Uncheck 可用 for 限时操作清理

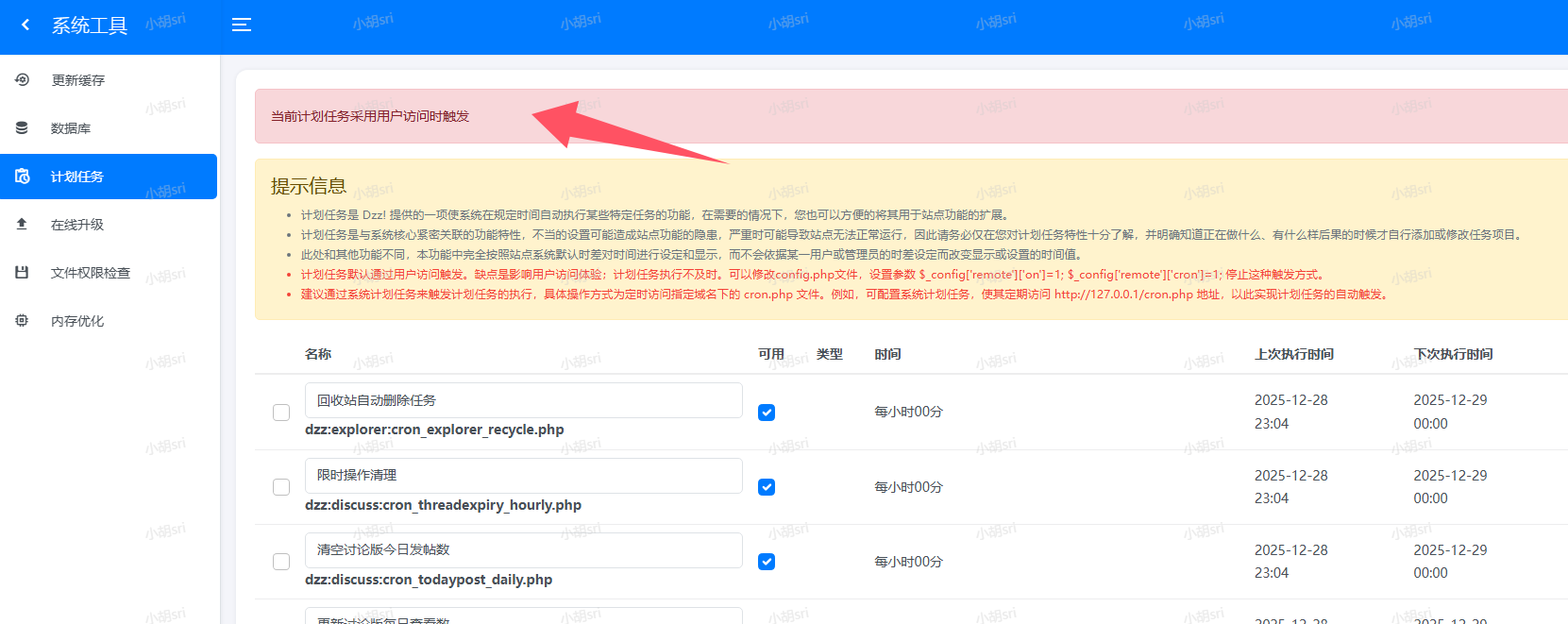(767, 487)
